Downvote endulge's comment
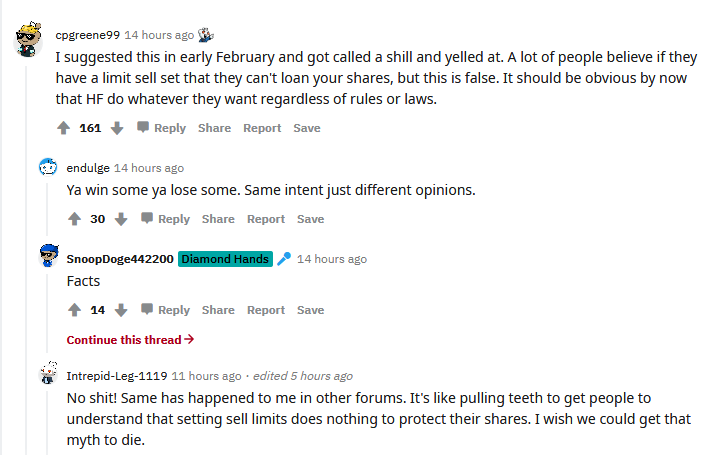711x455 pixels. (x=121, y=219)
